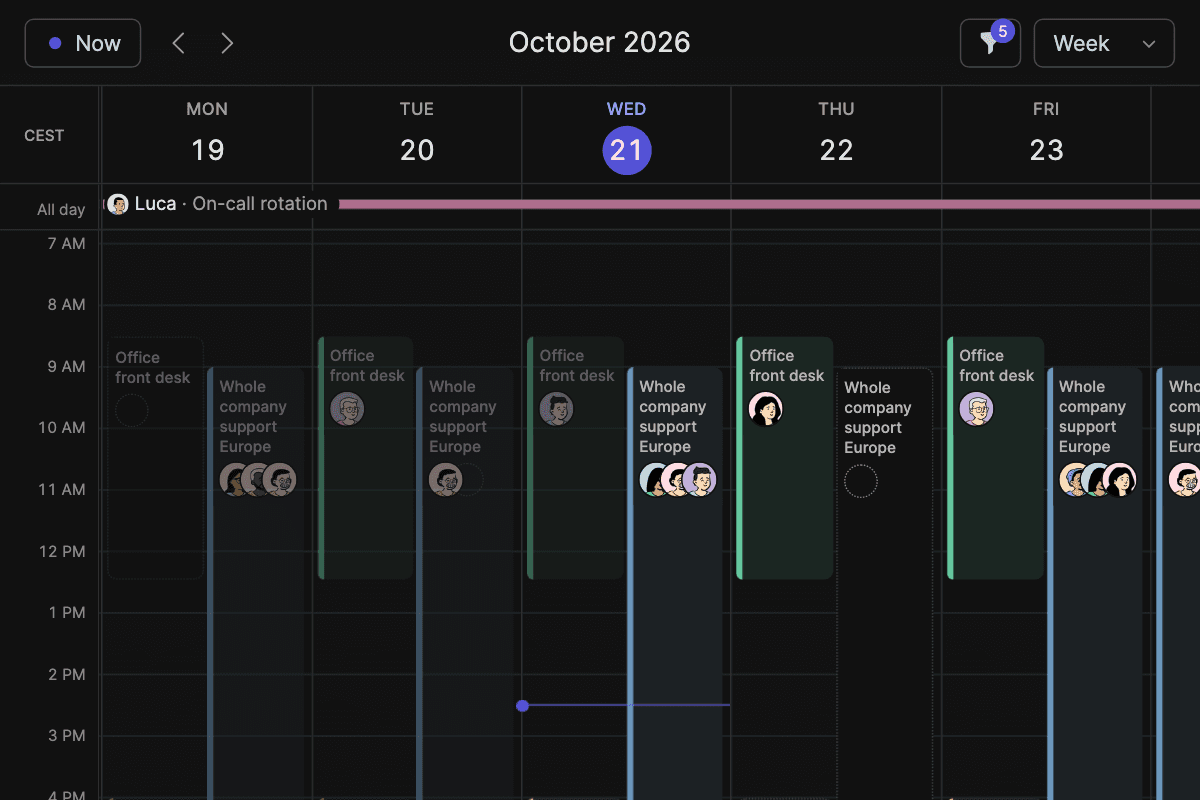Click the current time indicator dot

(522, 706)
